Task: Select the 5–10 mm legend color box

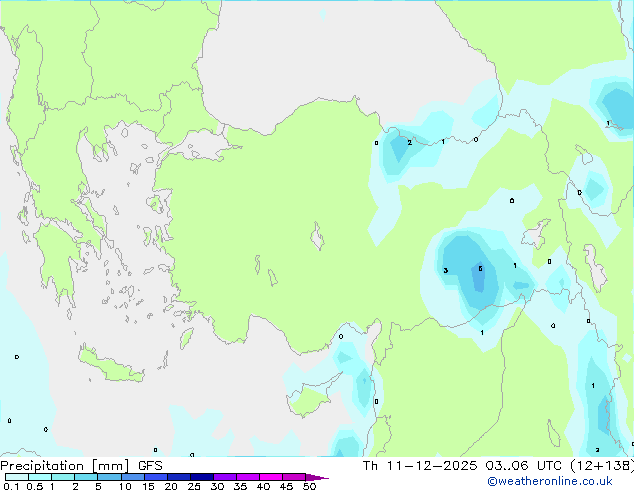Action: tap(109, 477)
